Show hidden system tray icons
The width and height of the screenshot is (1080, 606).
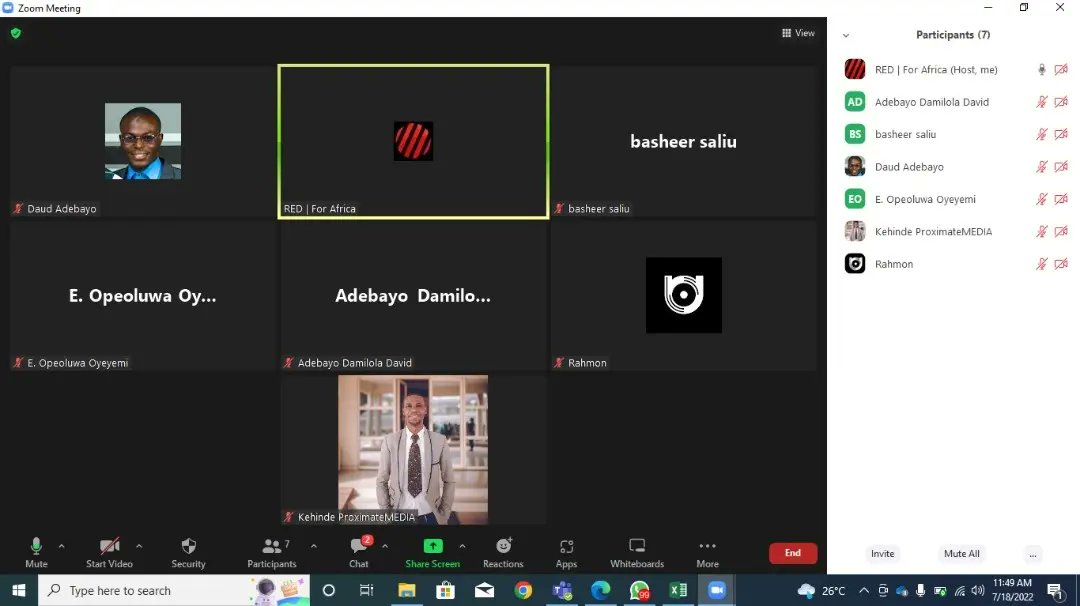point(864,590)
